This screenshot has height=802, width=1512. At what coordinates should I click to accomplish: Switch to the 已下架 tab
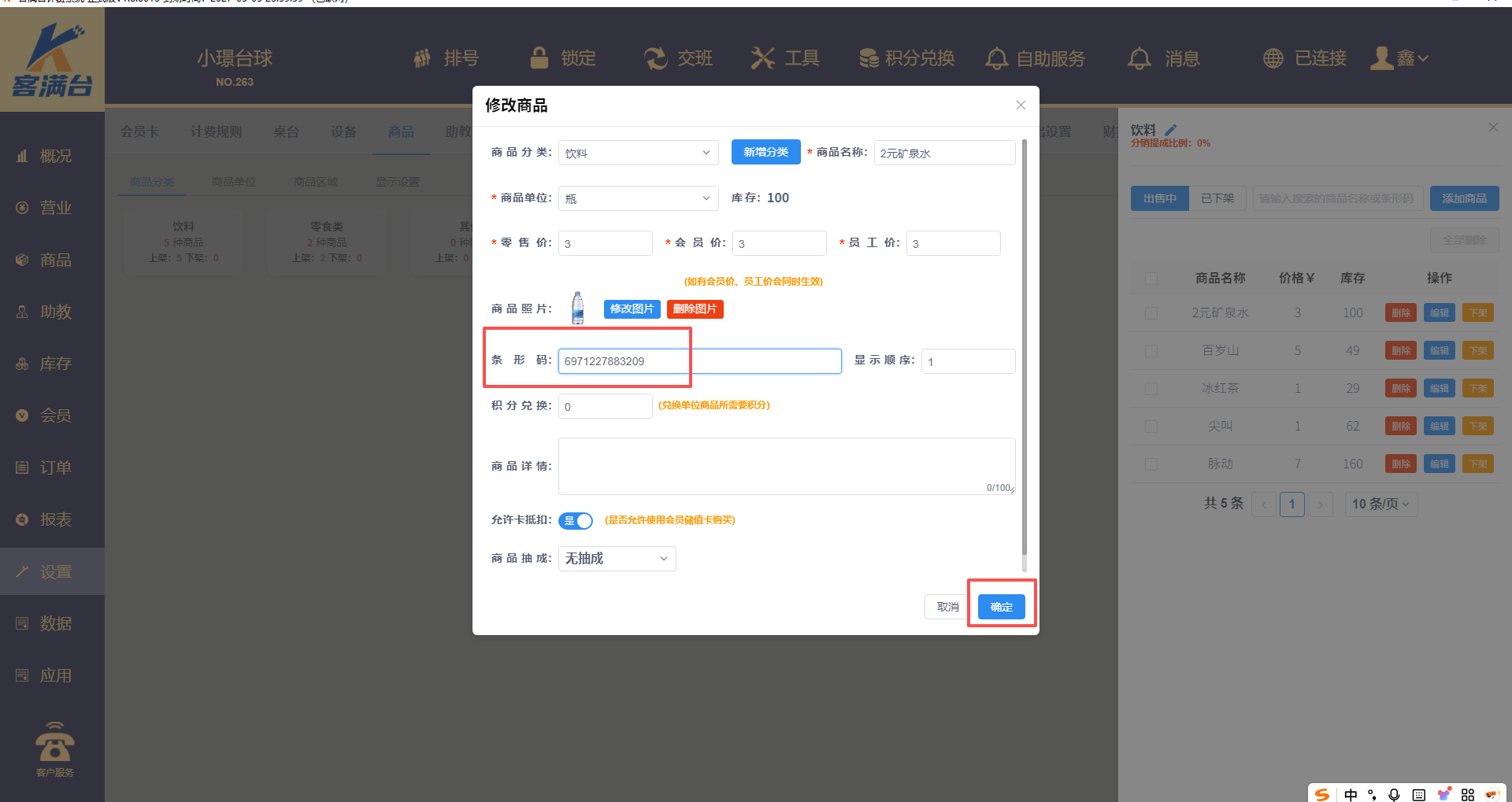click(x=1217, y=198)
